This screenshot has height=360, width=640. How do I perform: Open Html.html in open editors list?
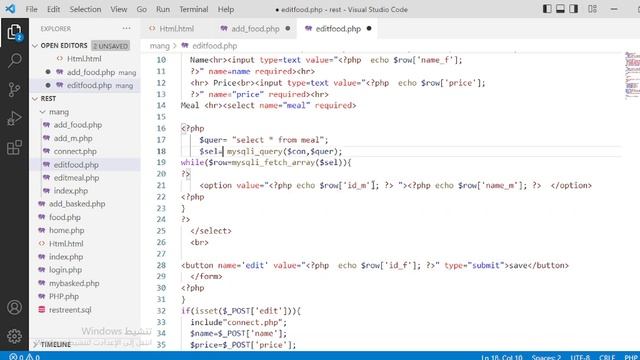[x=84, y=59]
